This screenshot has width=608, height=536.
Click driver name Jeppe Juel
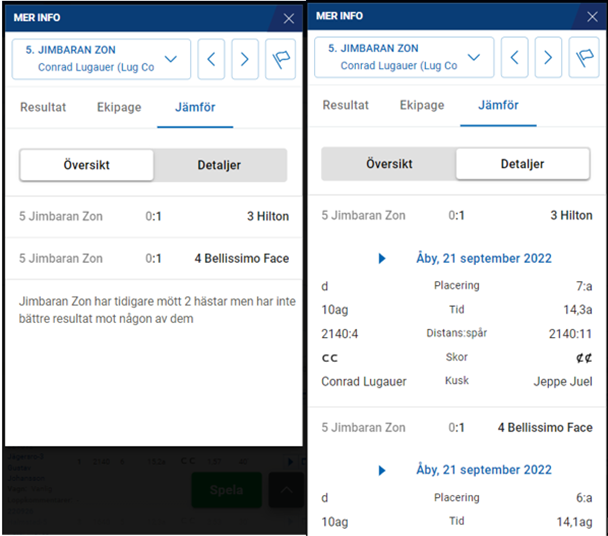click(x=563, y=382)
